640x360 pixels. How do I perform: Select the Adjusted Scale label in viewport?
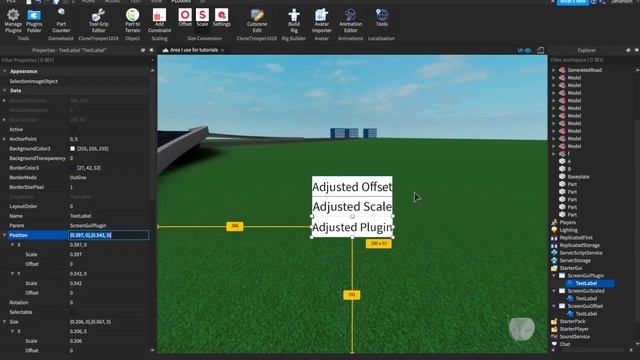[x=352, y=207]
